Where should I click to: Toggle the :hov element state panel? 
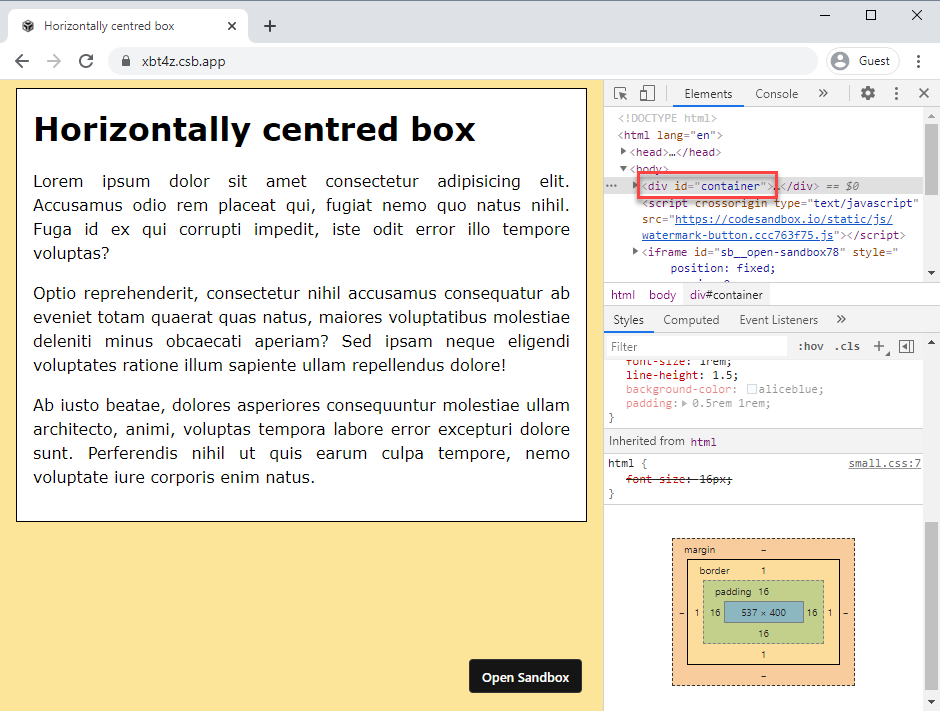click(811, 346)
